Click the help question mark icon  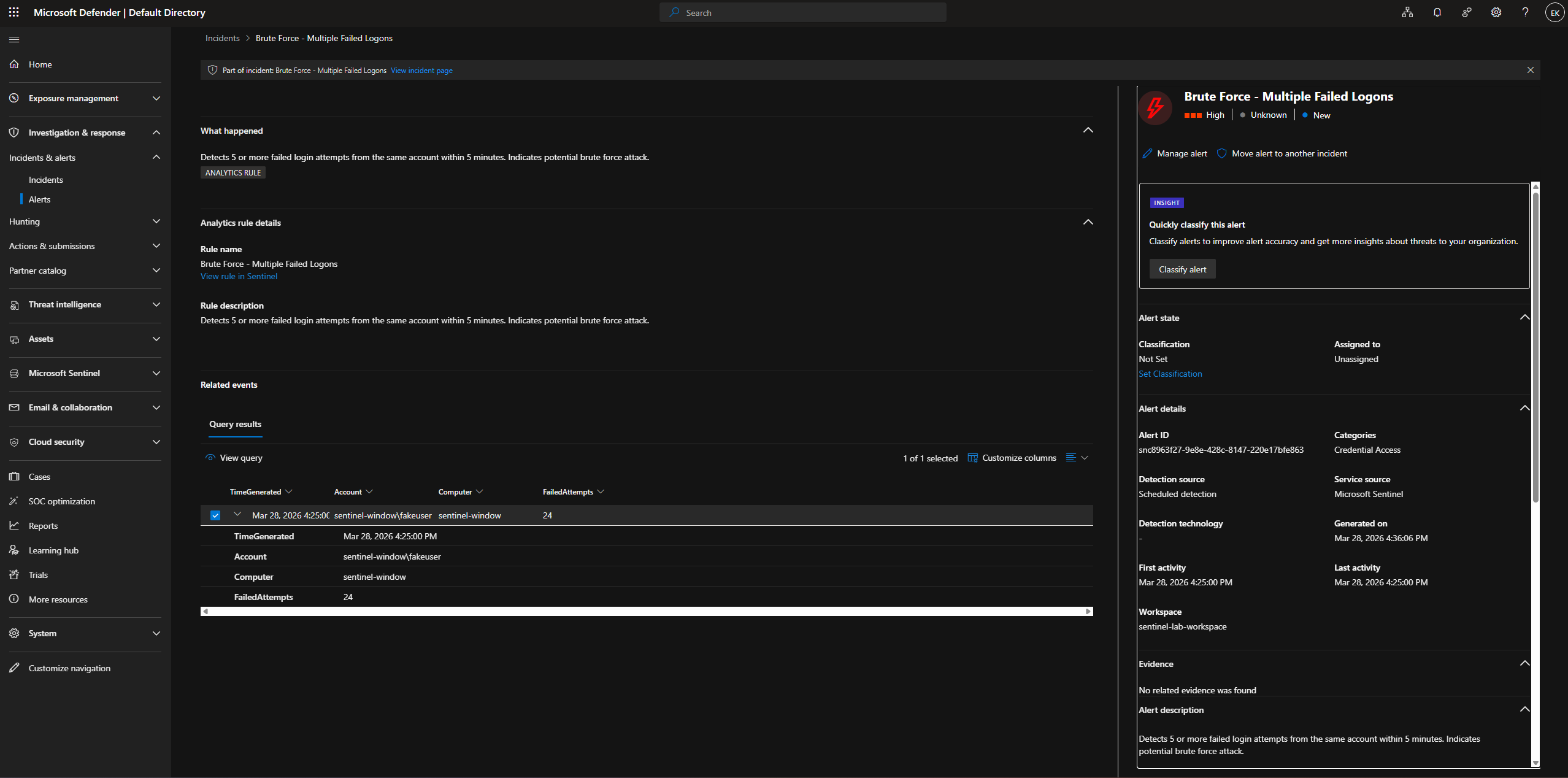1525,12
